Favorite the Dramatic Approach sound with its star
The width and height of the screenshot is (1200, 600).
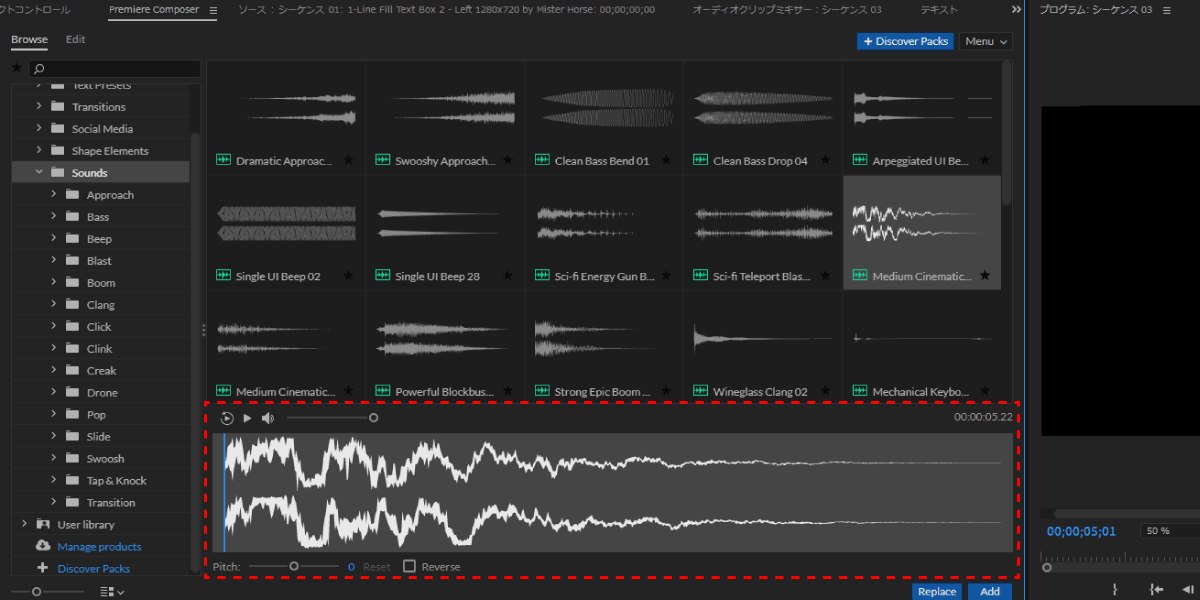coord(348,160)
